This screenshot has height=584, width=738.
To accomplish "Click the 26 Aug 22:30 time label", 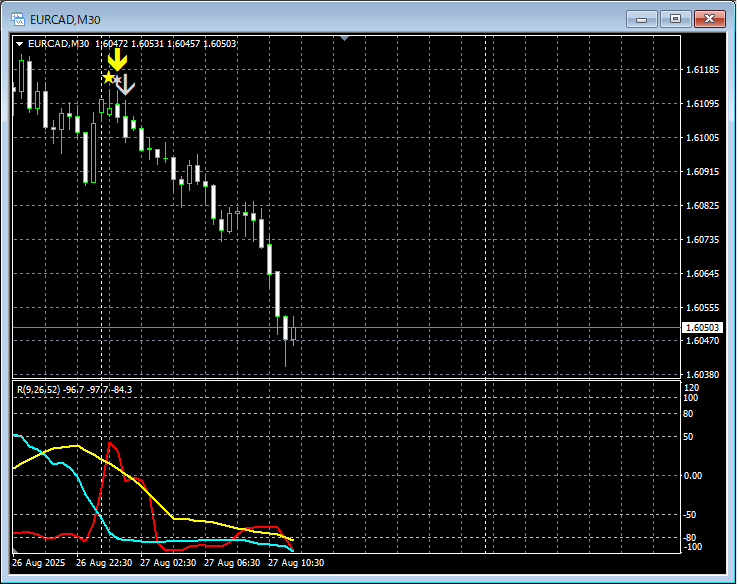I will [x=104, y=563].
